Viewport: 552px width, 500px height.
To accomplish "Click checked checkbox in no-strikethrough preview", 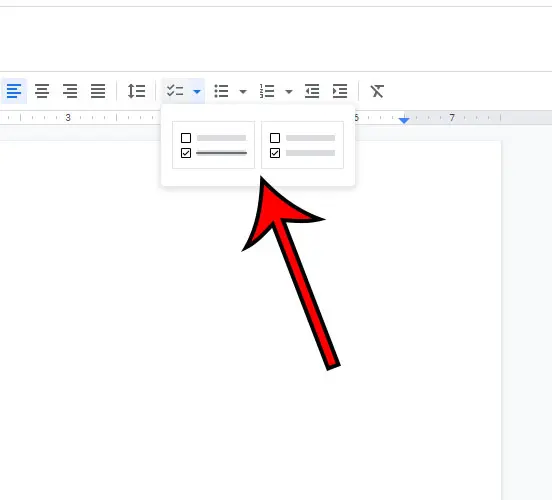I will [275, 153].
